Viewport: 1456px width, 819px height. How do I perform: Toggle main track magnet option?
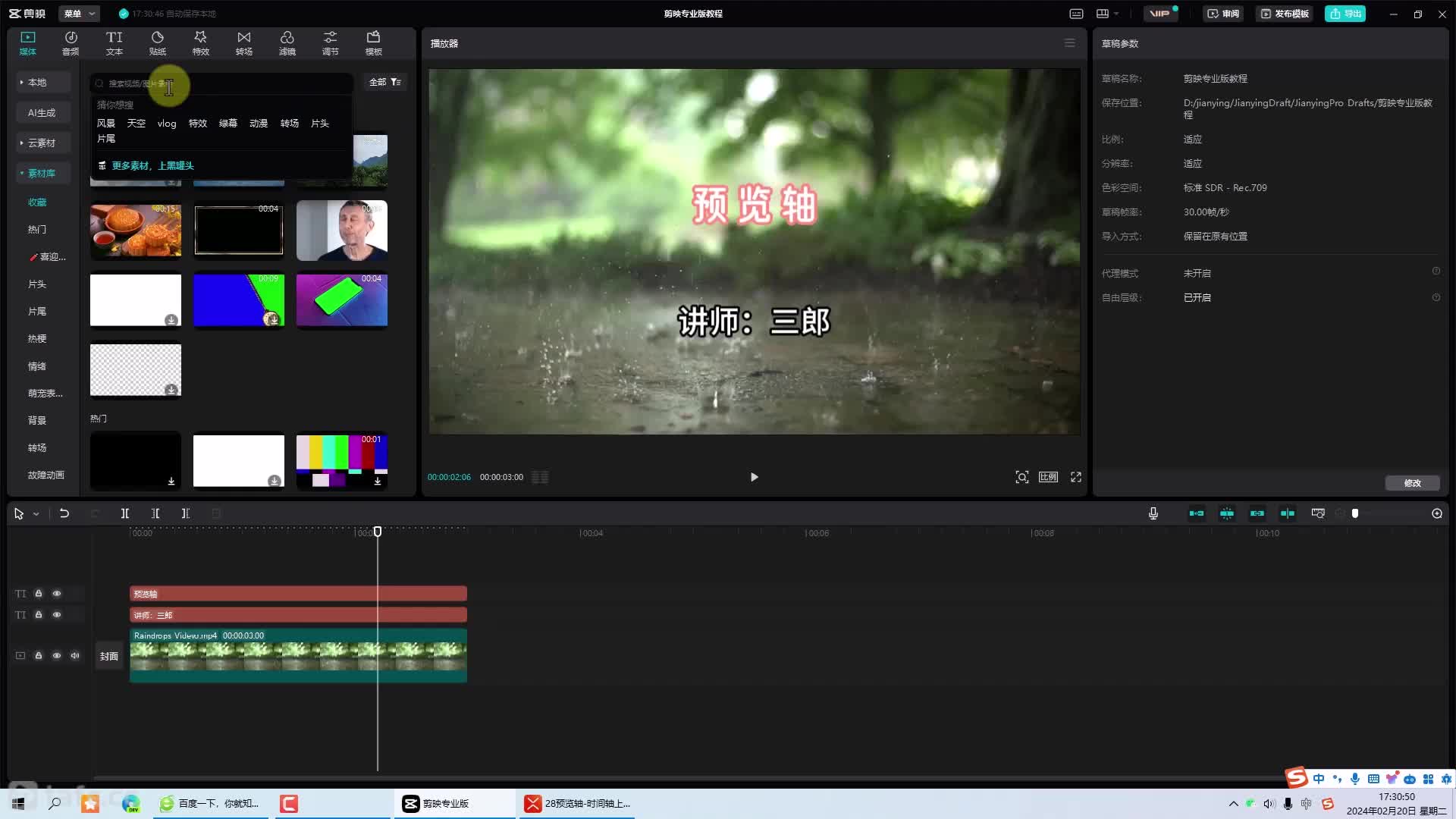[x=1196, y=513]
